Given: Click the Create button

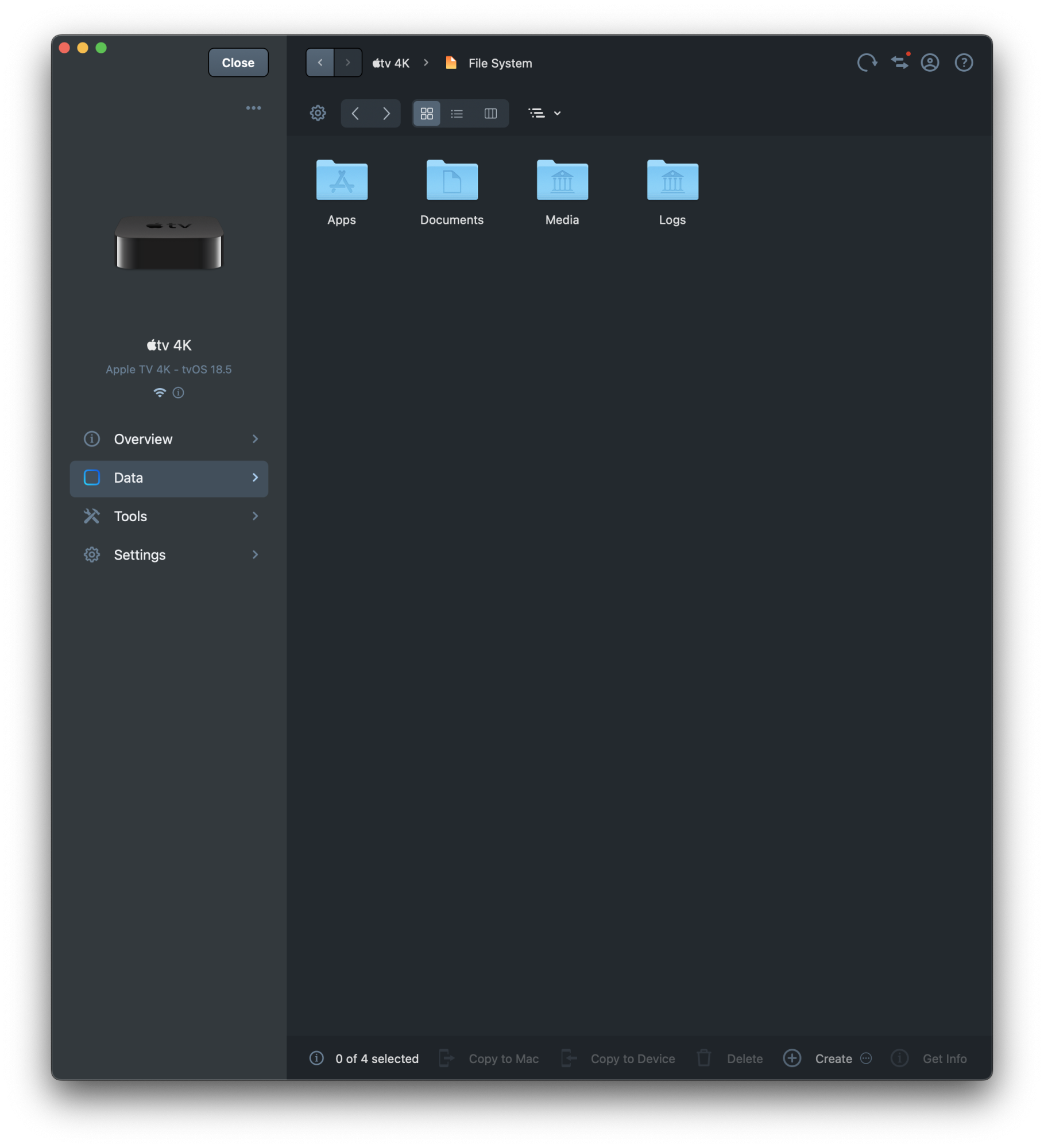Looking at the screenshot, I should pyautogui.click(x=818, y=1058).
